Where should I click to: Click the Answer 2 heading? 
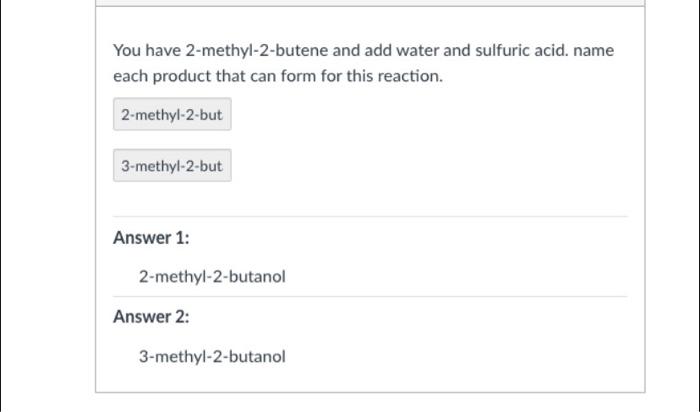tap(151, 317)
